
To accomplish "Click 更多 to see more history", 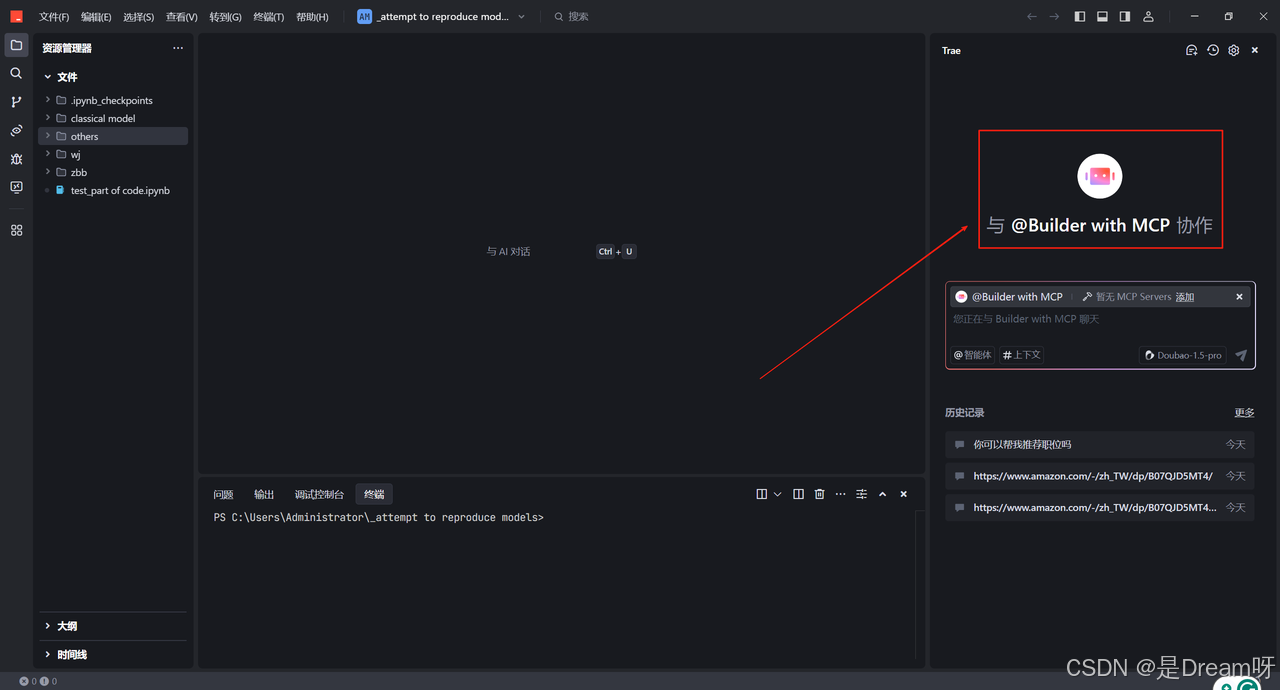I will click(1244, 413).
